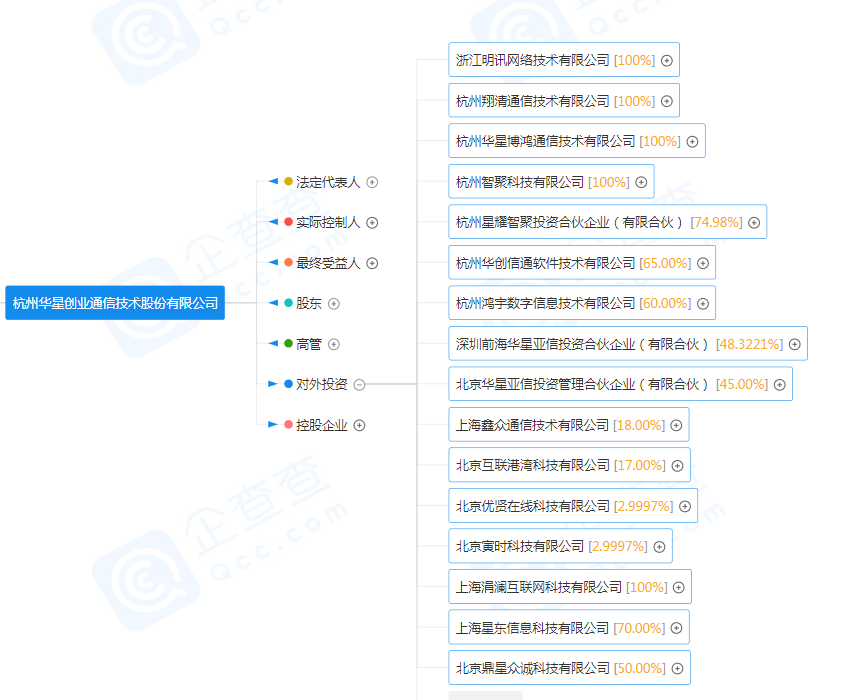Expand the 高管 branch
Screen dimensions: 843x700
coord(332,344)
